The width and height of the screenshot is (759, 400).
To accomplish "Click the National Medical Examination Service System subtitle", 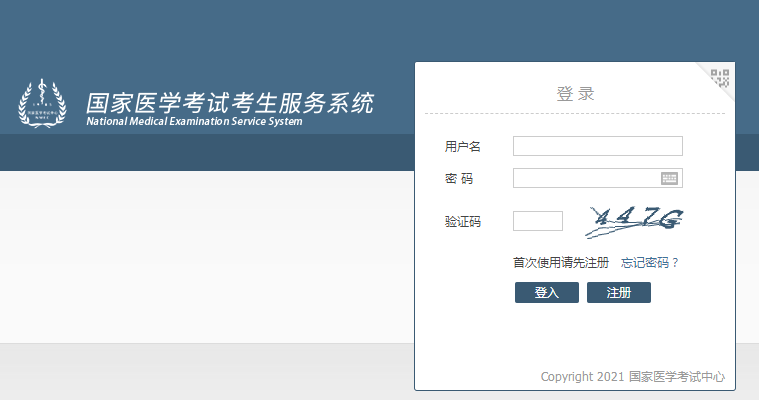I will pos(194,122).
